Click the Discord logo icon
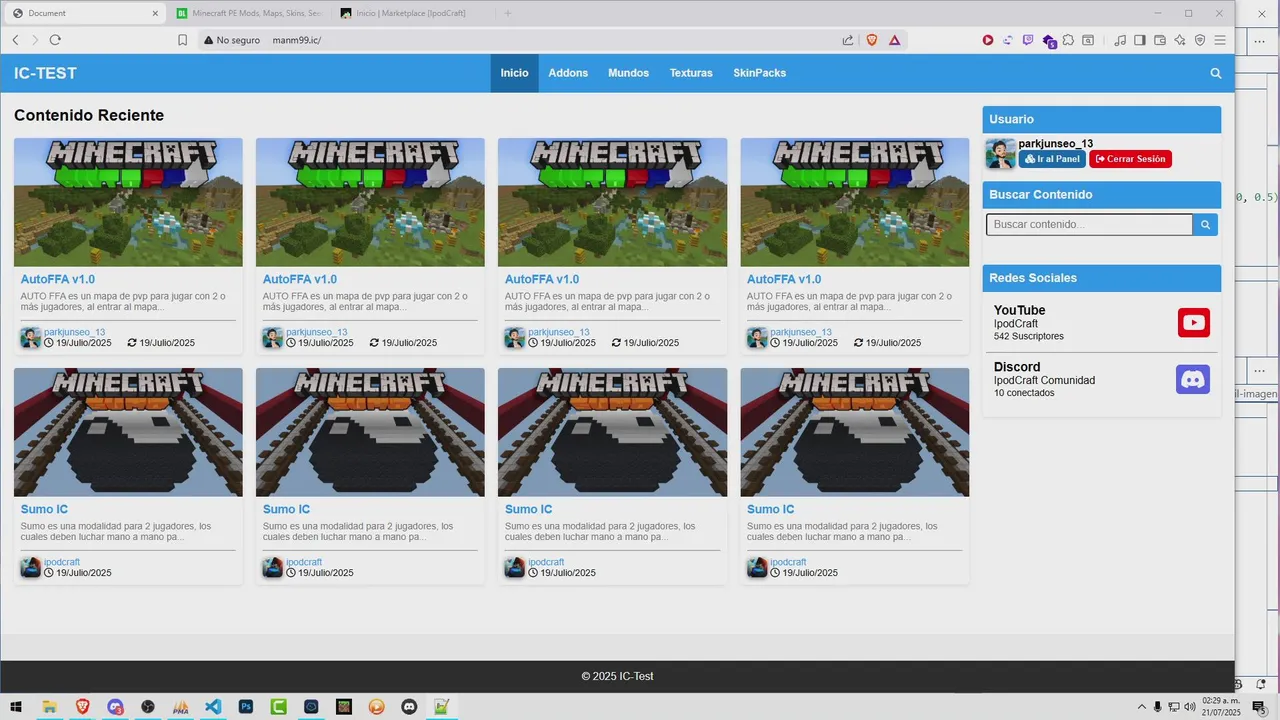This screenshot has height=720, width=1280. (1193, 379)
